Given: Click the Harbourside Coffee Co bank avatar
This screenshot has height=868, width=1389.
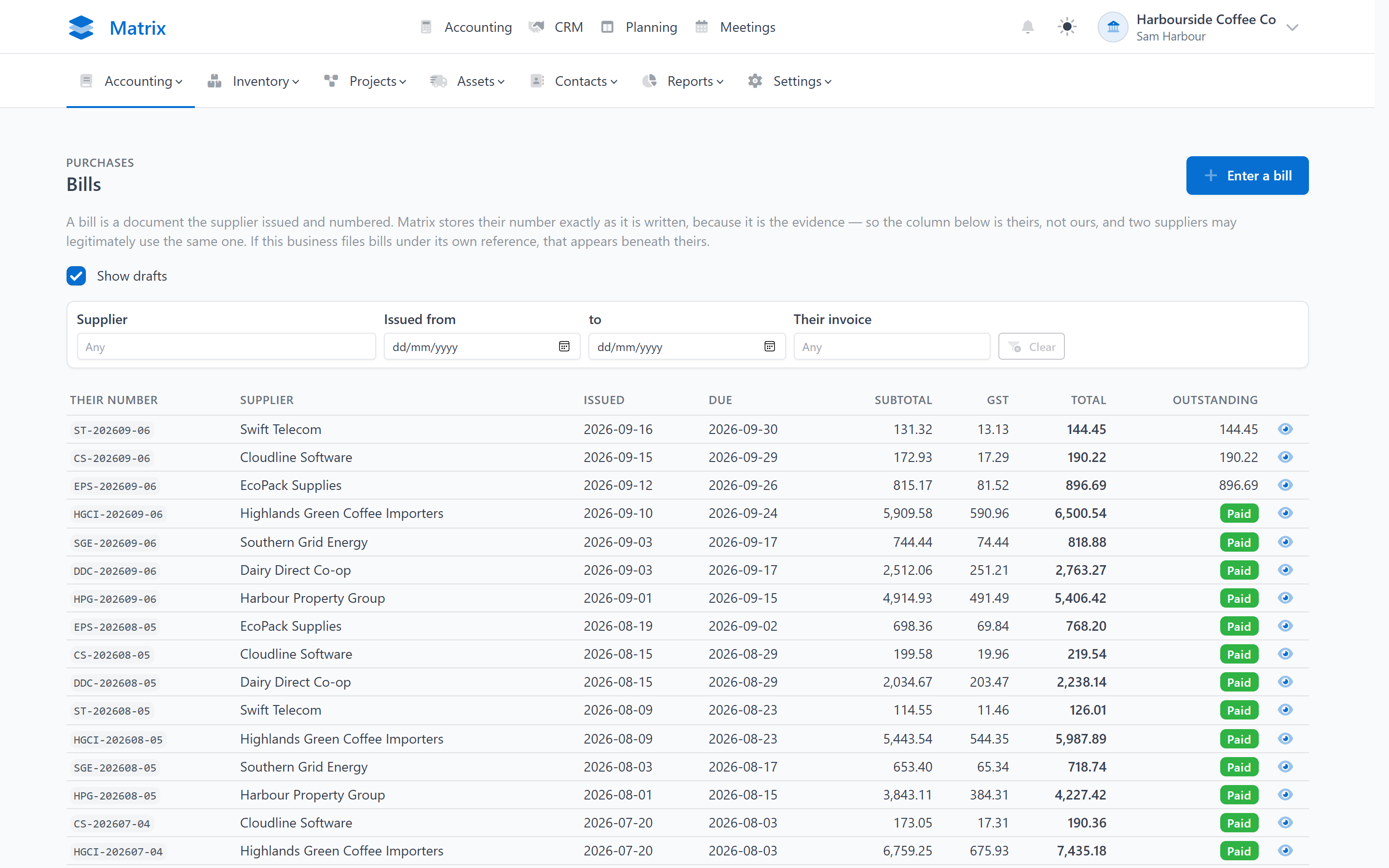Looking at the screenshot, I should (x=1113, y=27).
